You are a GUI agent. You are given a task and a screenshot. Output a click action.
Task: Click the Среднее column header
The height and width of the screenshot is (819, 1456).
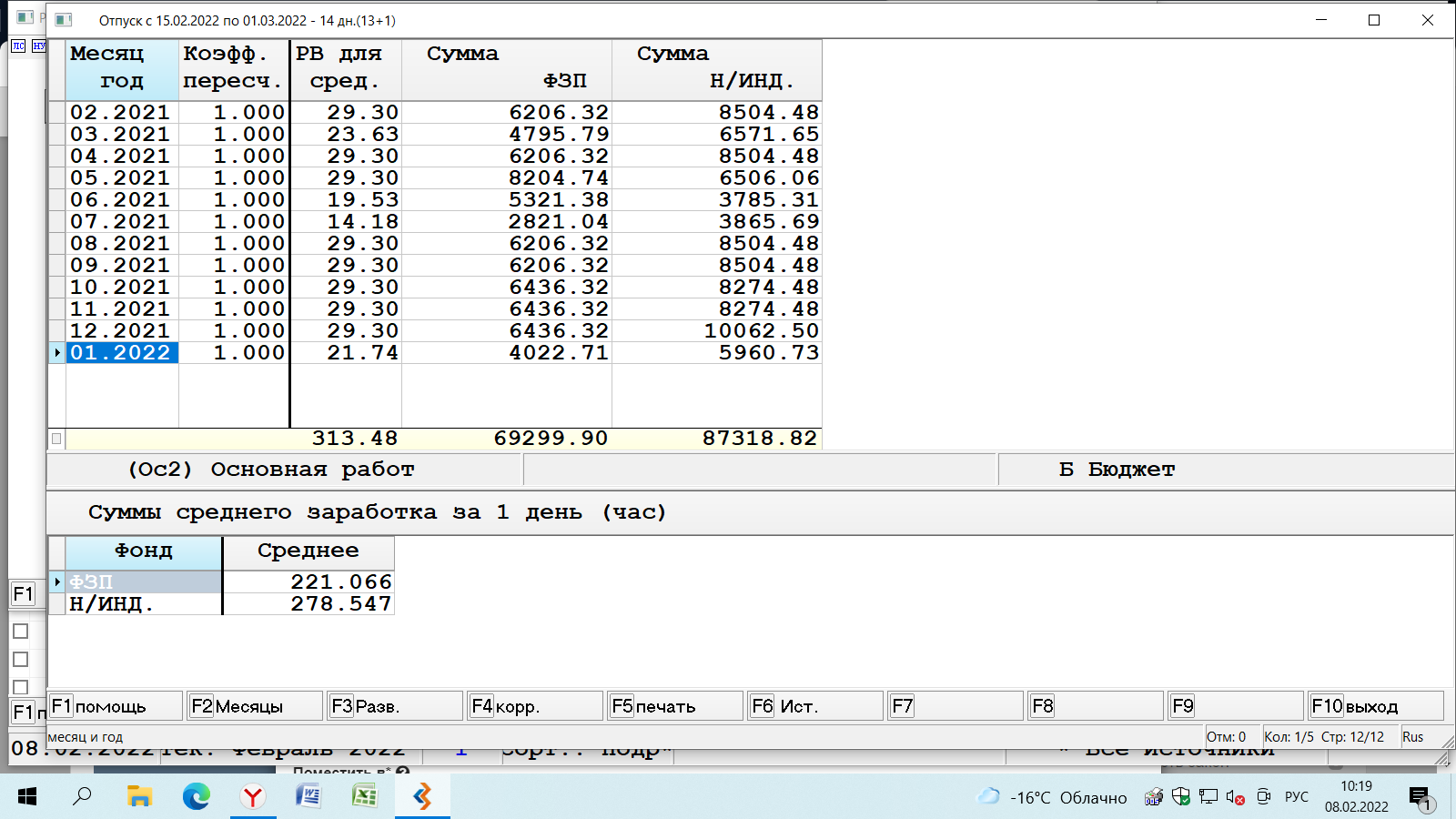click(x=308, y=551)
